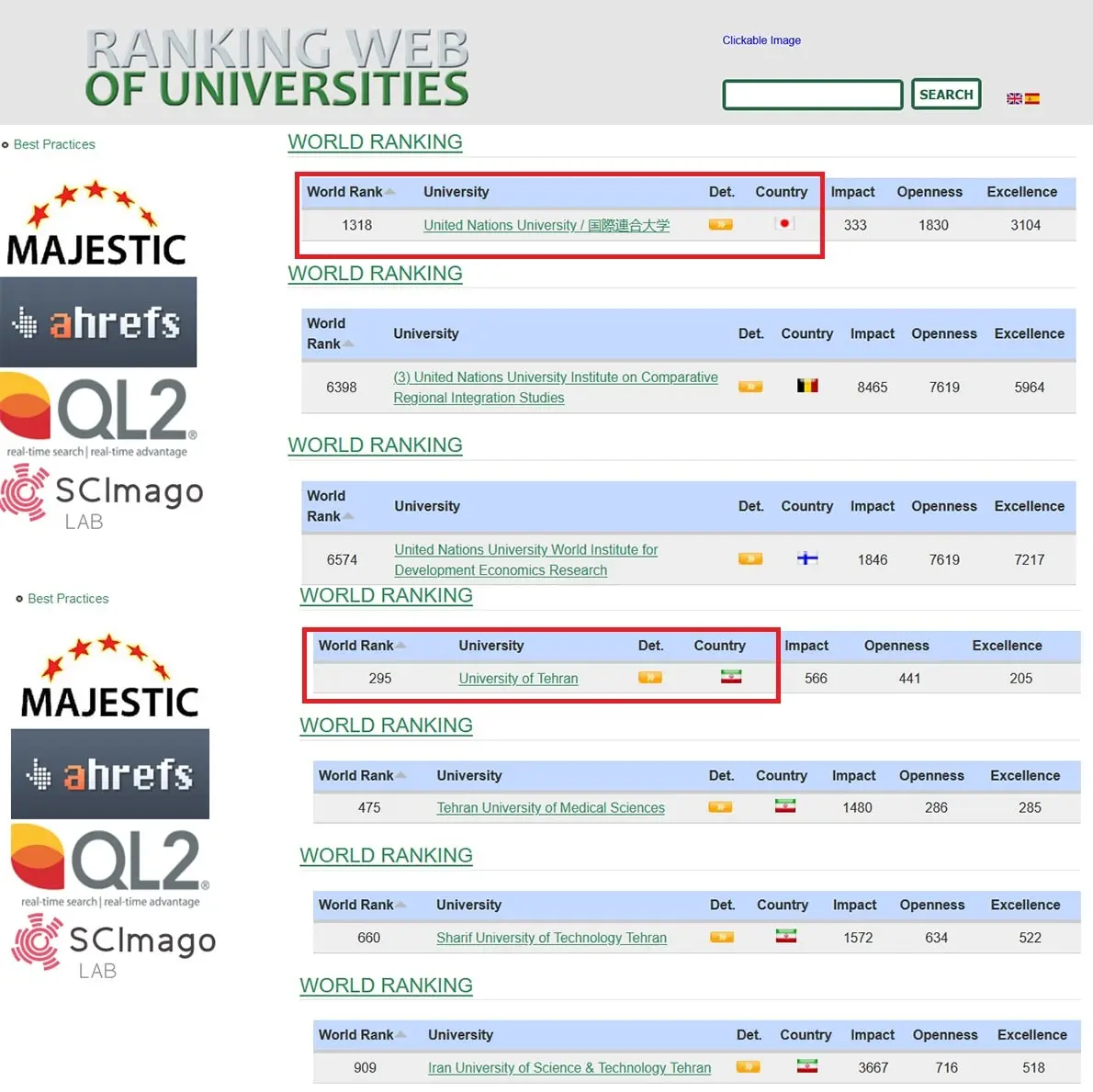Open Iran University of Science & Technology Tehran link
1093x1092 pixels.
569,1067
